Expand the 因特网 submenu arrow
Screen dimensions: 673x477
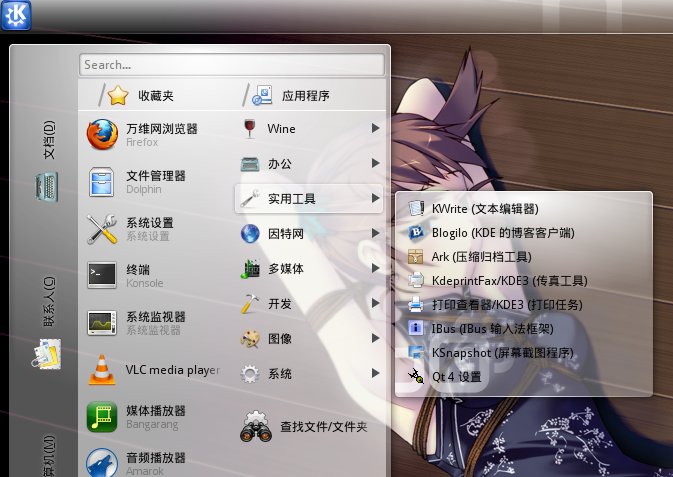376,233
